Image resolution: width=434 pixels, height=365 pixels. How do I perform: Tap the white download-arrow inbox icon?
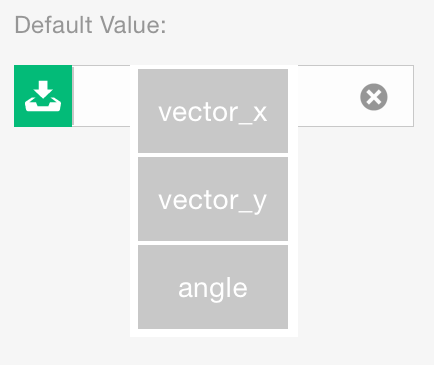point(43,96)
